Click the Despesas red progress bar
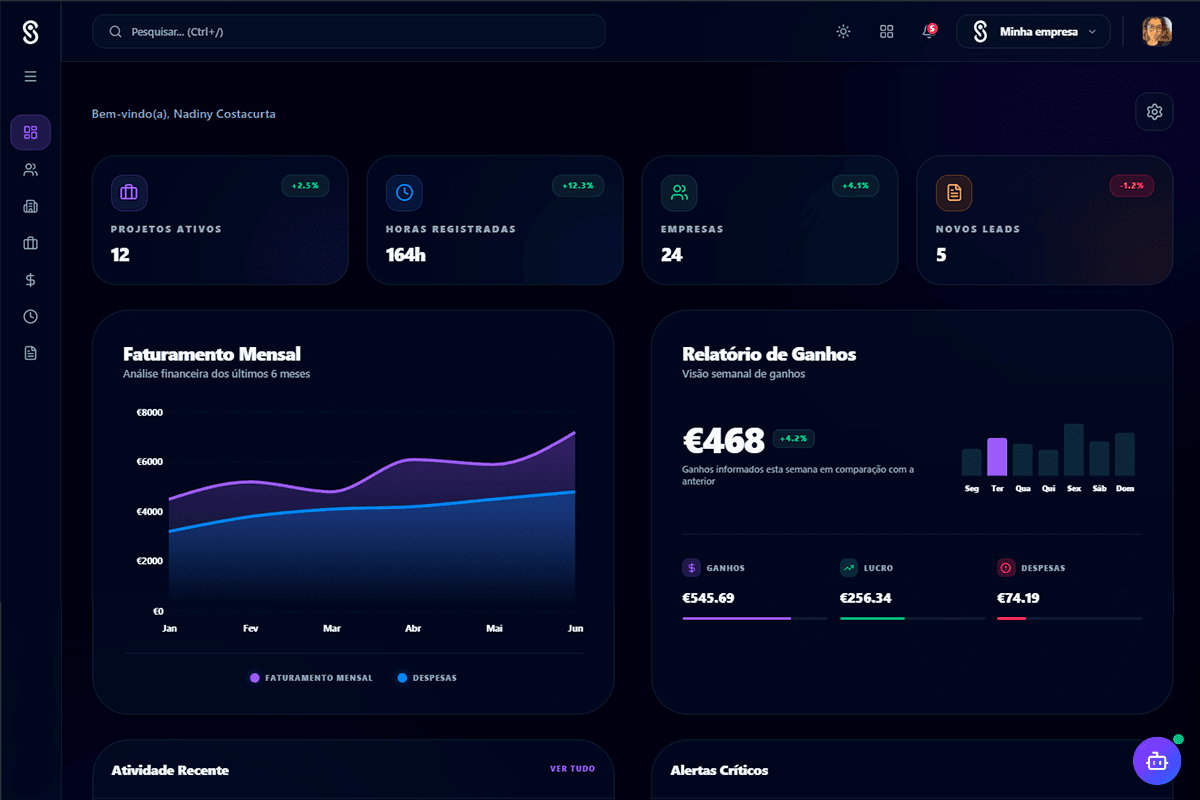The height and width of the screenshot is (800, 1200). 1011,619
